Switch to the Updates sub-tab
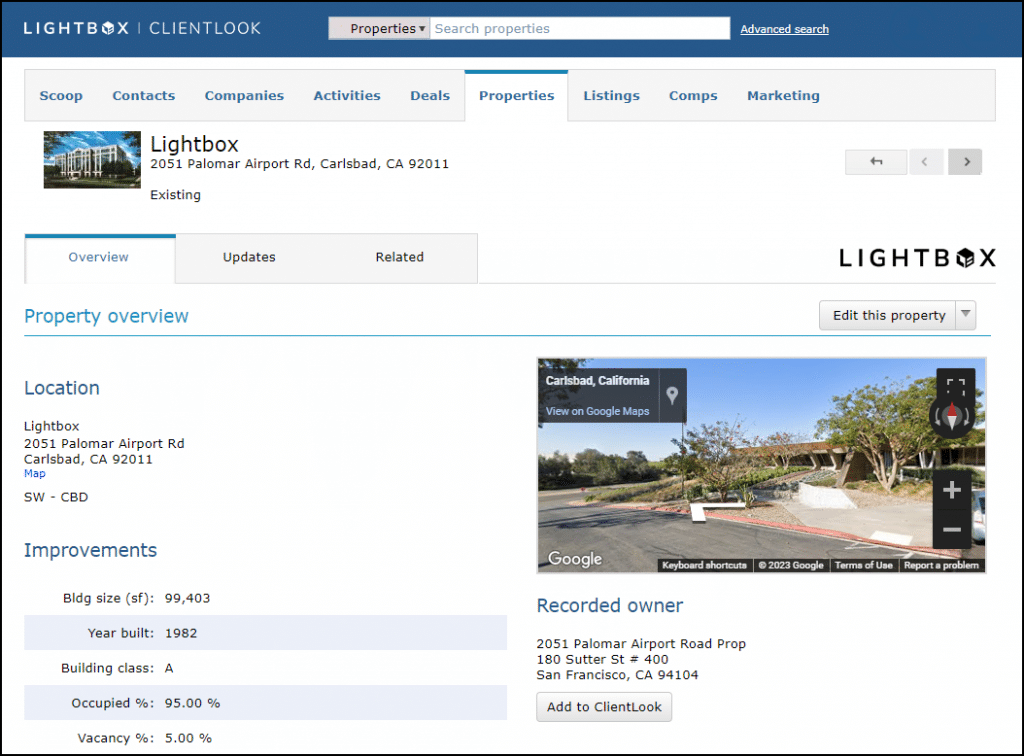This screenshot has width=1024, height=756. [249, 257]
